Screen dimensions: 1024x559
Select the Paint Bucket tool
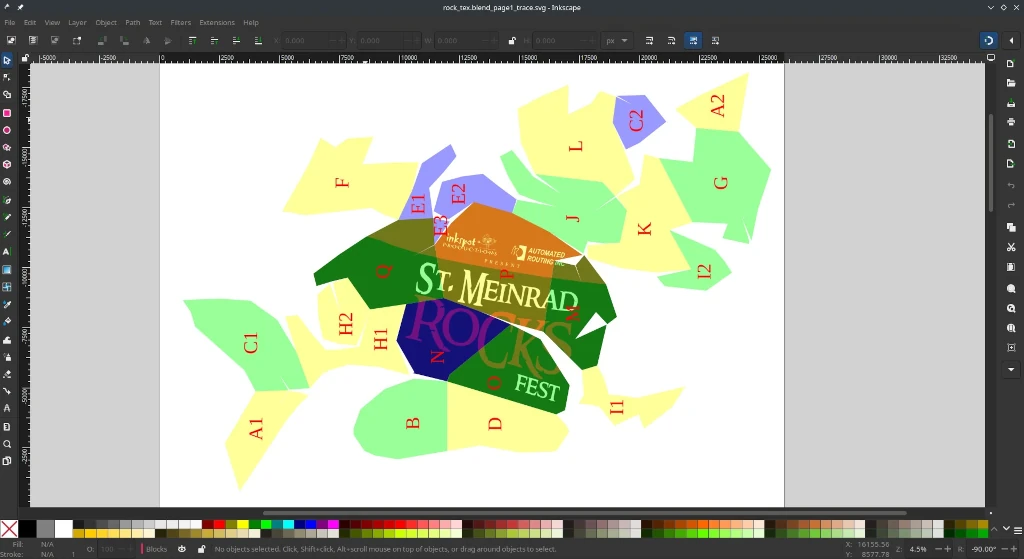[7, 321]
